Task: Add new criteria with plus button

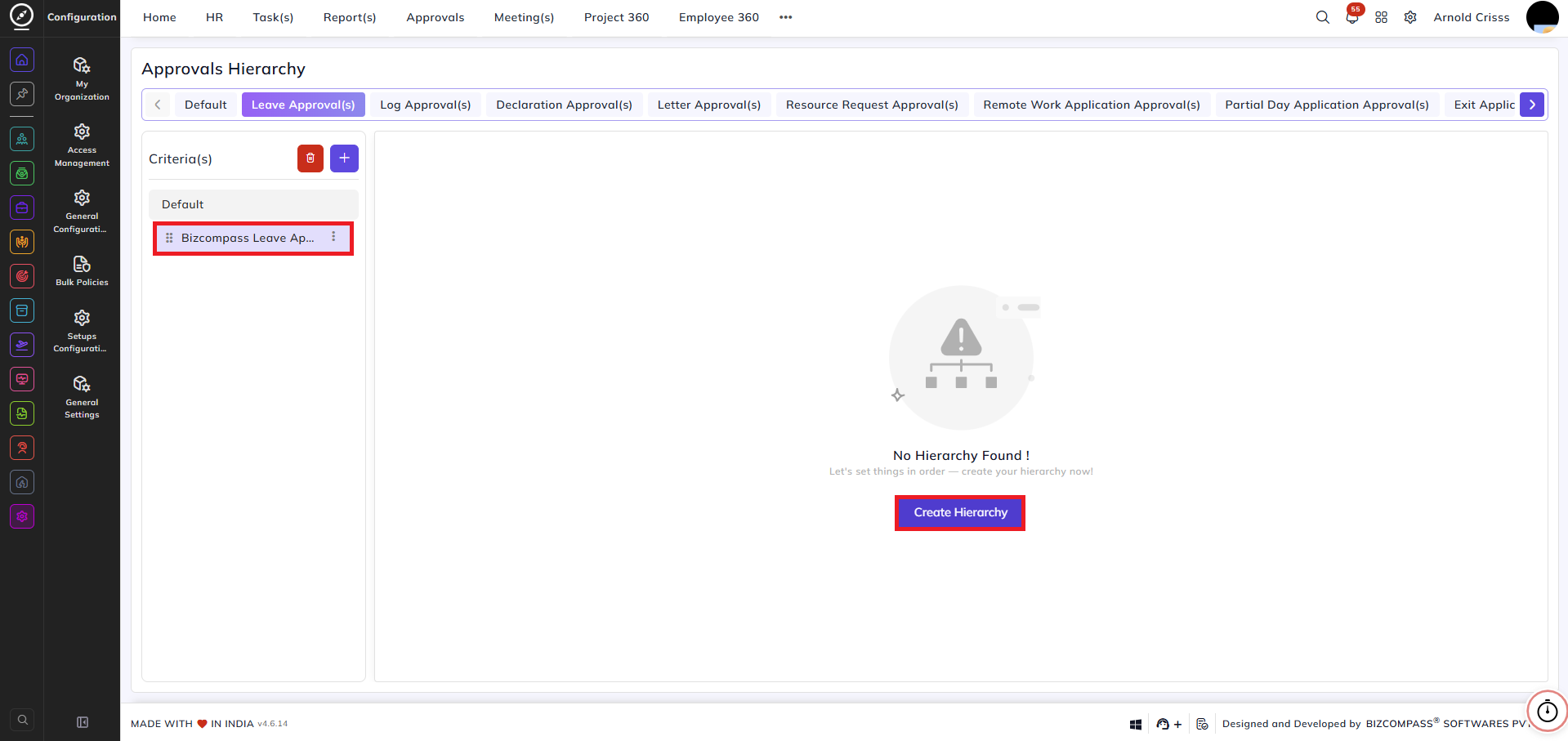Action: click(344, 158)
